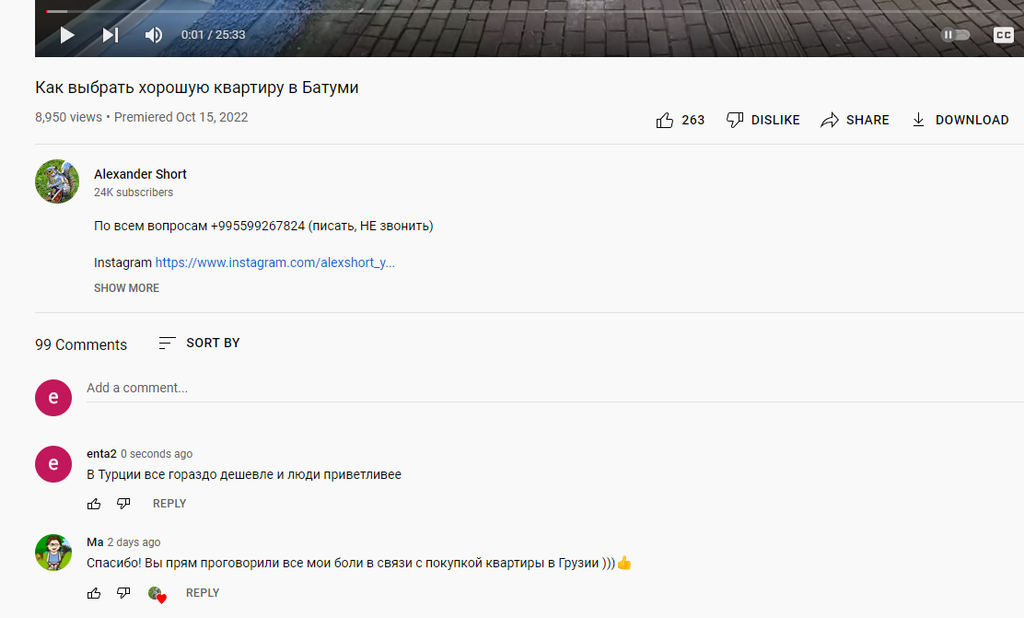
Task: Open enta2 username link
Action: [x=101, y=453]
